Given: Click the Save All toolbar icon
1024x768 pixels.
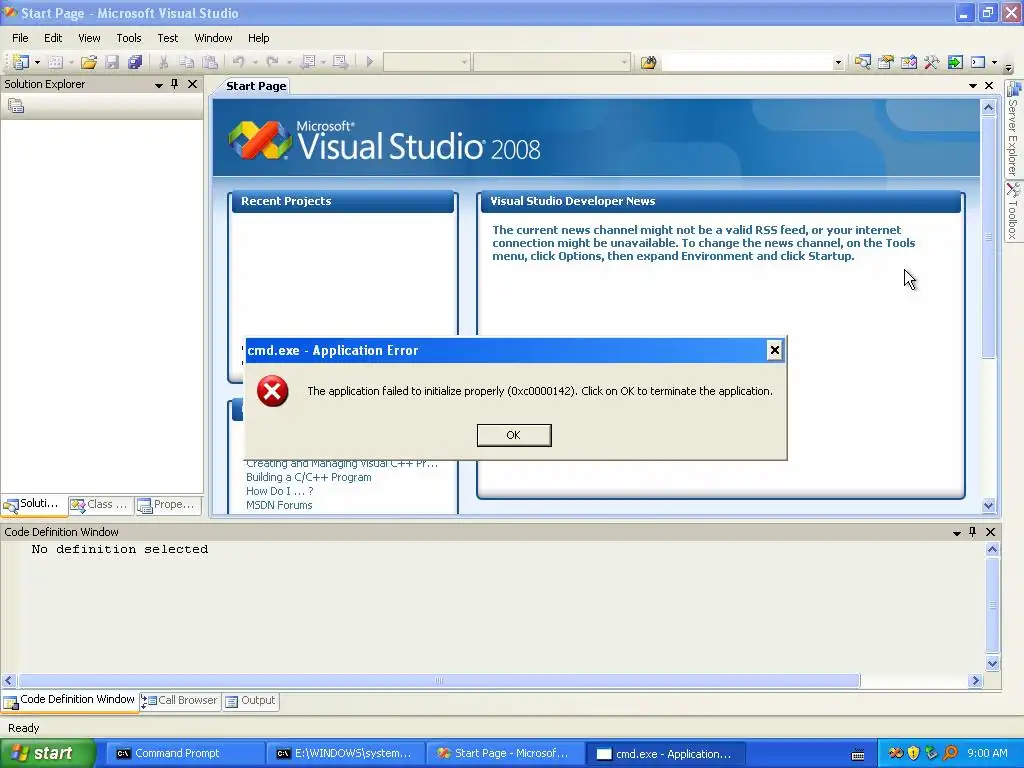Looking at the screenshot, I should 135,62.
